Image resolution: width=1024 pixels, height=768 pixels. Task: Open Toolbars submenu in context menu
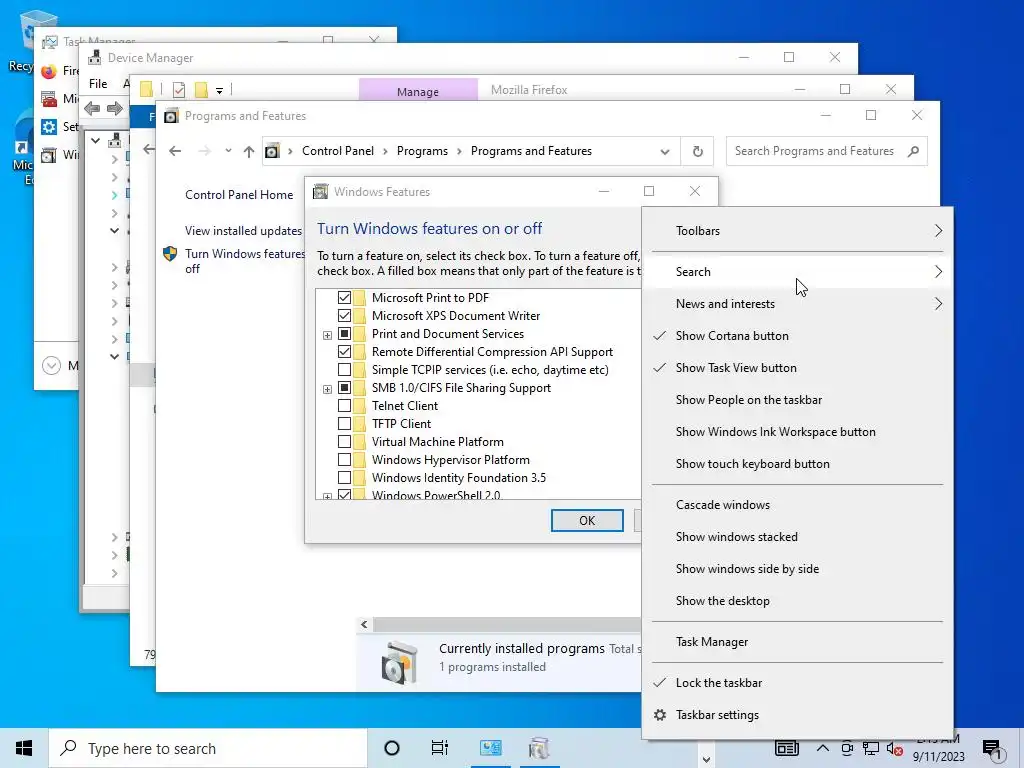click(797, 231)
